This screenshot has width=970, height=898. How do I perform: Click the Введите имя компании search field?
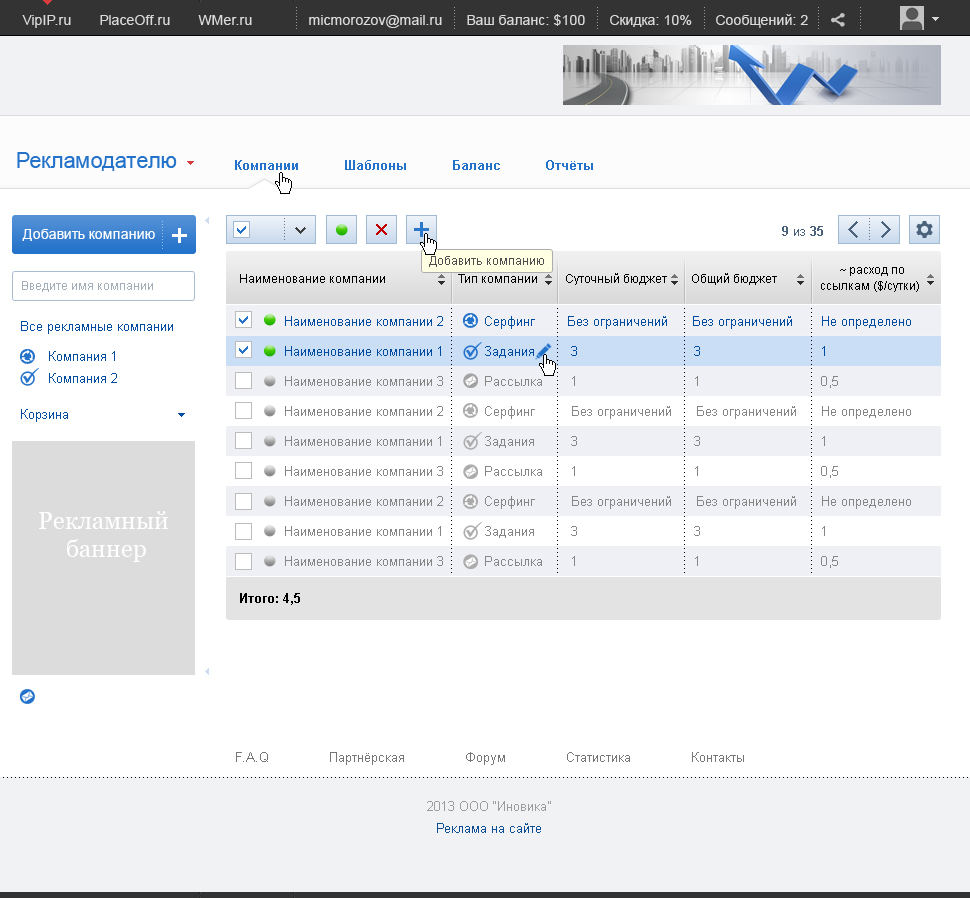pos(103,286)
